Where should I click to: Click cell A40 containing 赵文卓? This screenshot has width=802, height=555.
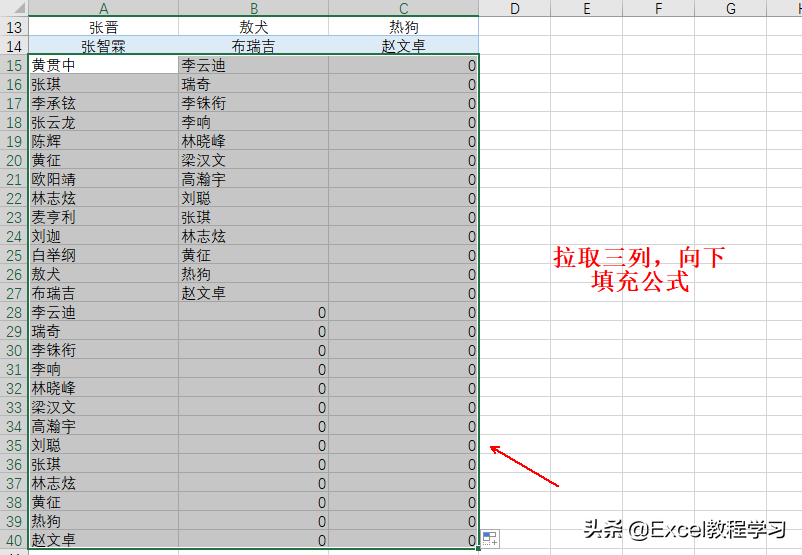(x=103, y=540)
